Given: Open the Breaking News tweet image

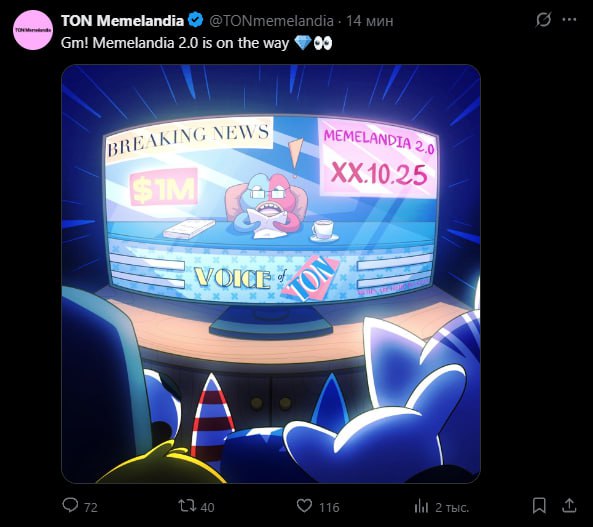Looking at the screenshot, I should tap(271, 274).
